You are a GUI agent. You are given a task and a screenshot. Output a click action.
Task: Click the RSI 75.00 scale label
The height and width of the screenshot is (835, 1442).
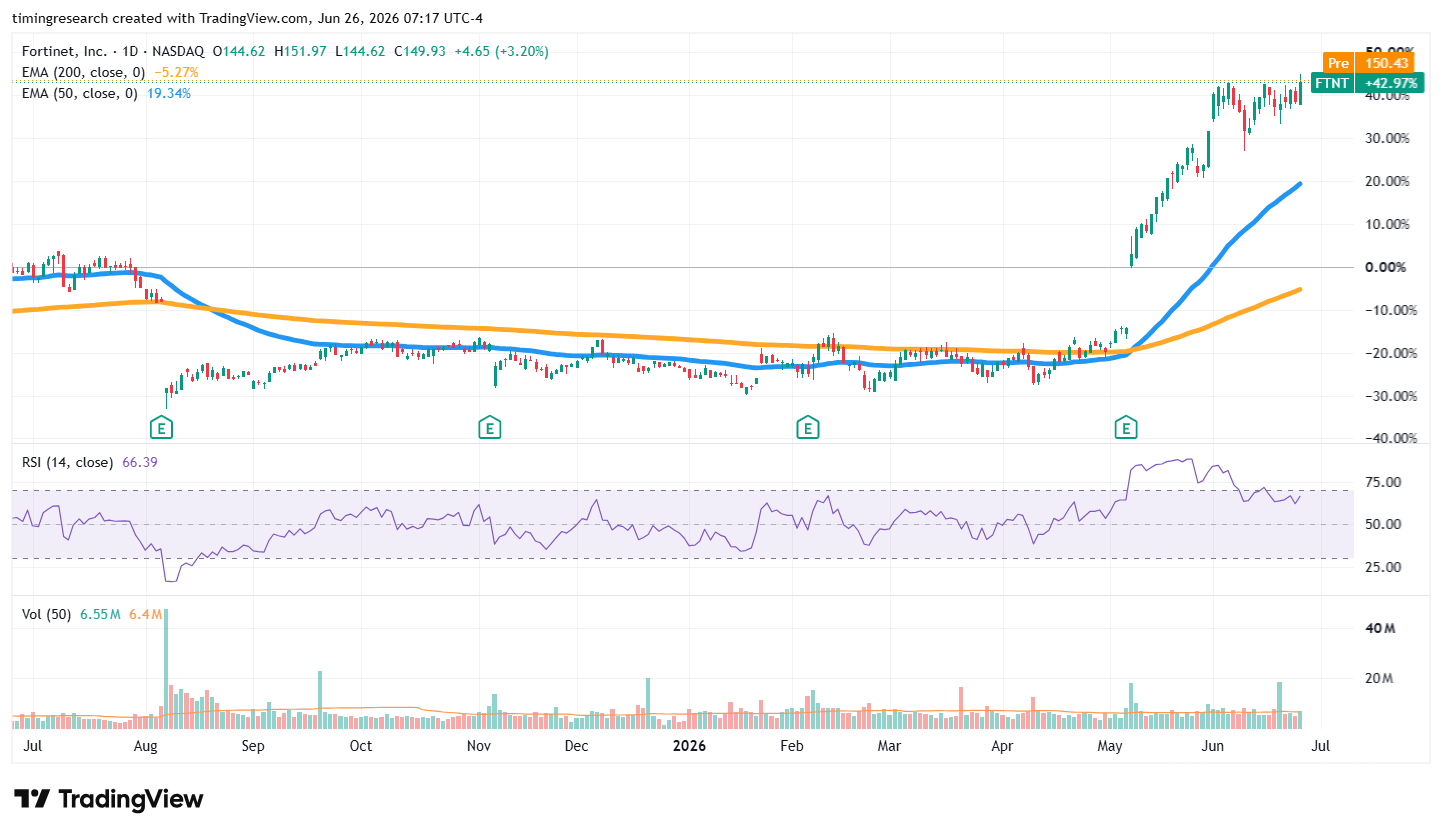pyautogui.click(x=1385, y=482)
